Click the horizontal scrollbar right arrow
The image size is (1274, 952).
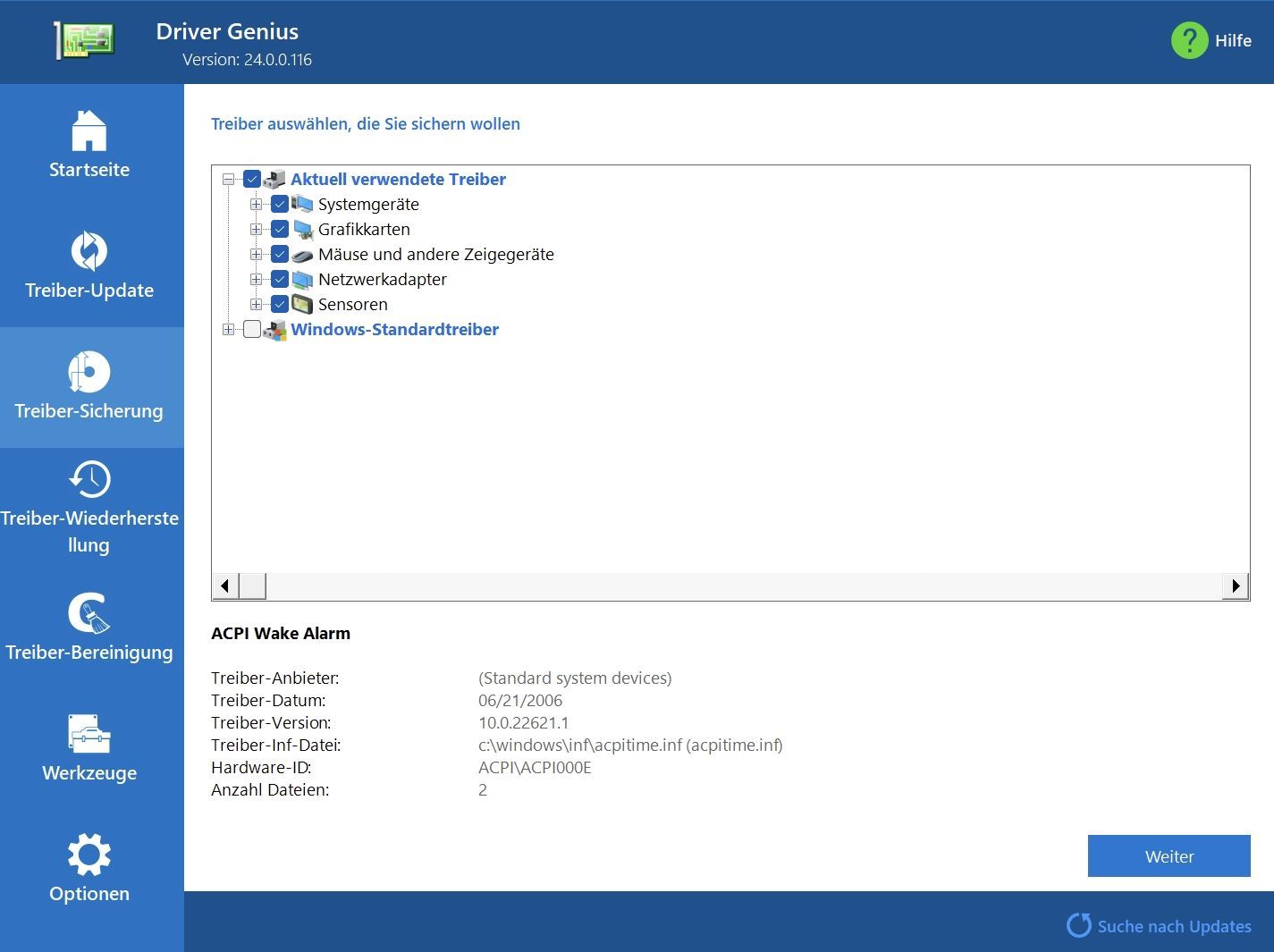1236,586
